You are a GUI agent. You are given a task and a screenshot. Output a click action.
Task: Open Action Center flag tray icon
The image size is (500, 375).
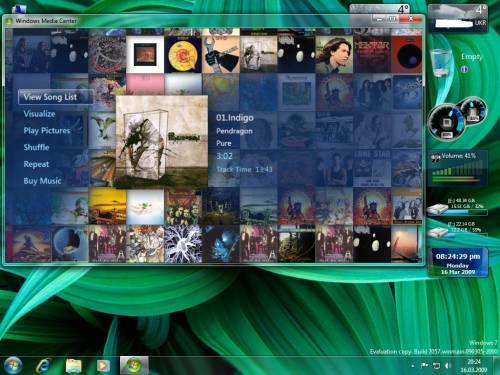(x=424, y=366)
